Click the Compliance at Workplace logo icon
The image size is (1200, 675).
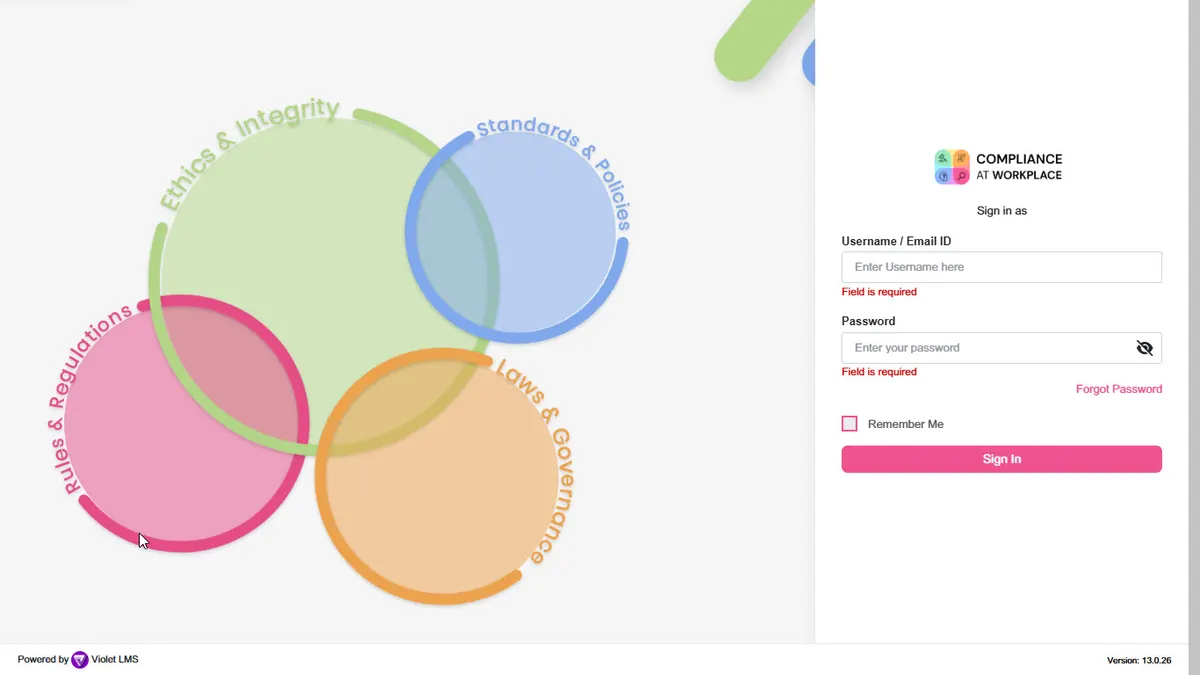952,167
